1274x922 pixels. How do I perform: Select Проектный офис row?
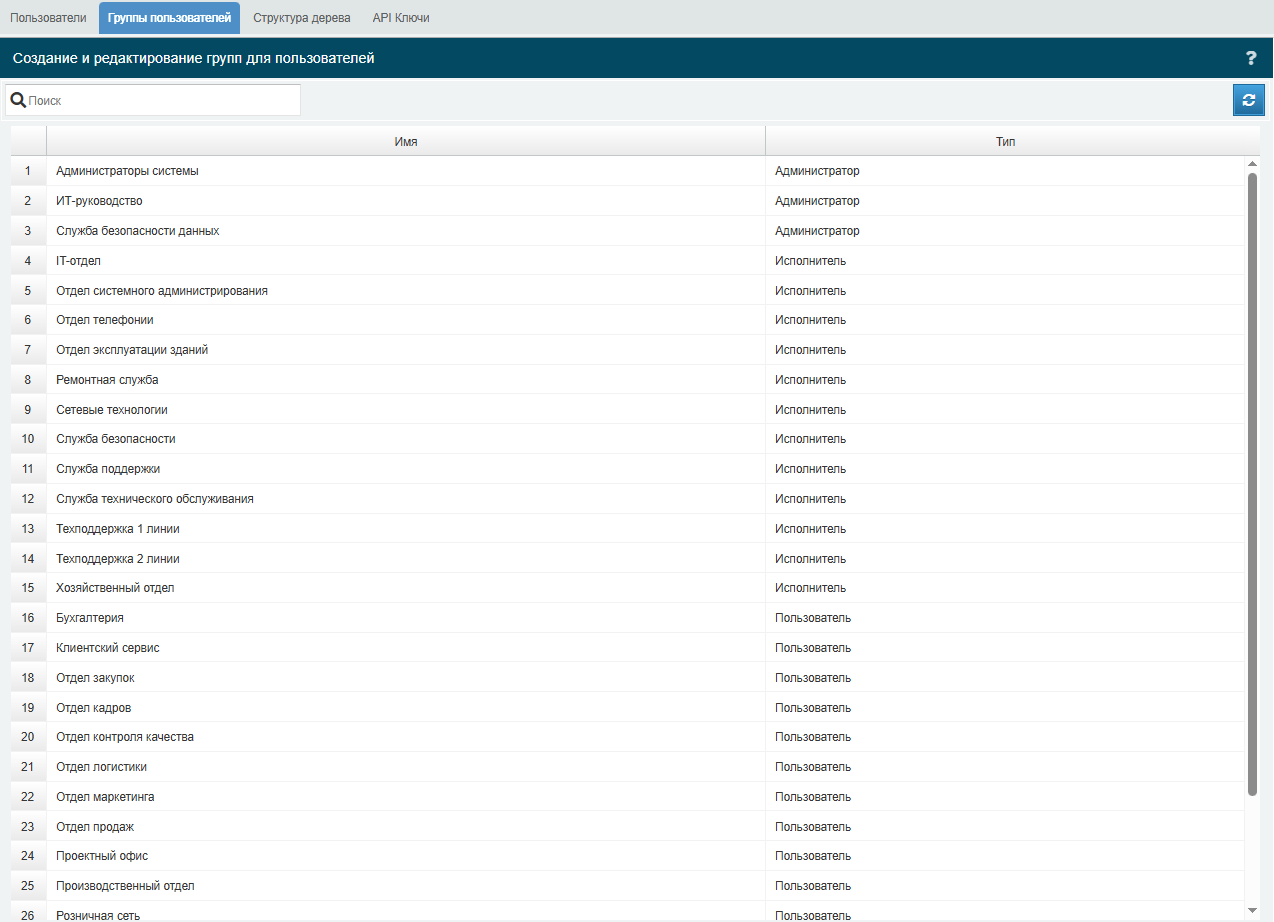[x=628, y=856]
